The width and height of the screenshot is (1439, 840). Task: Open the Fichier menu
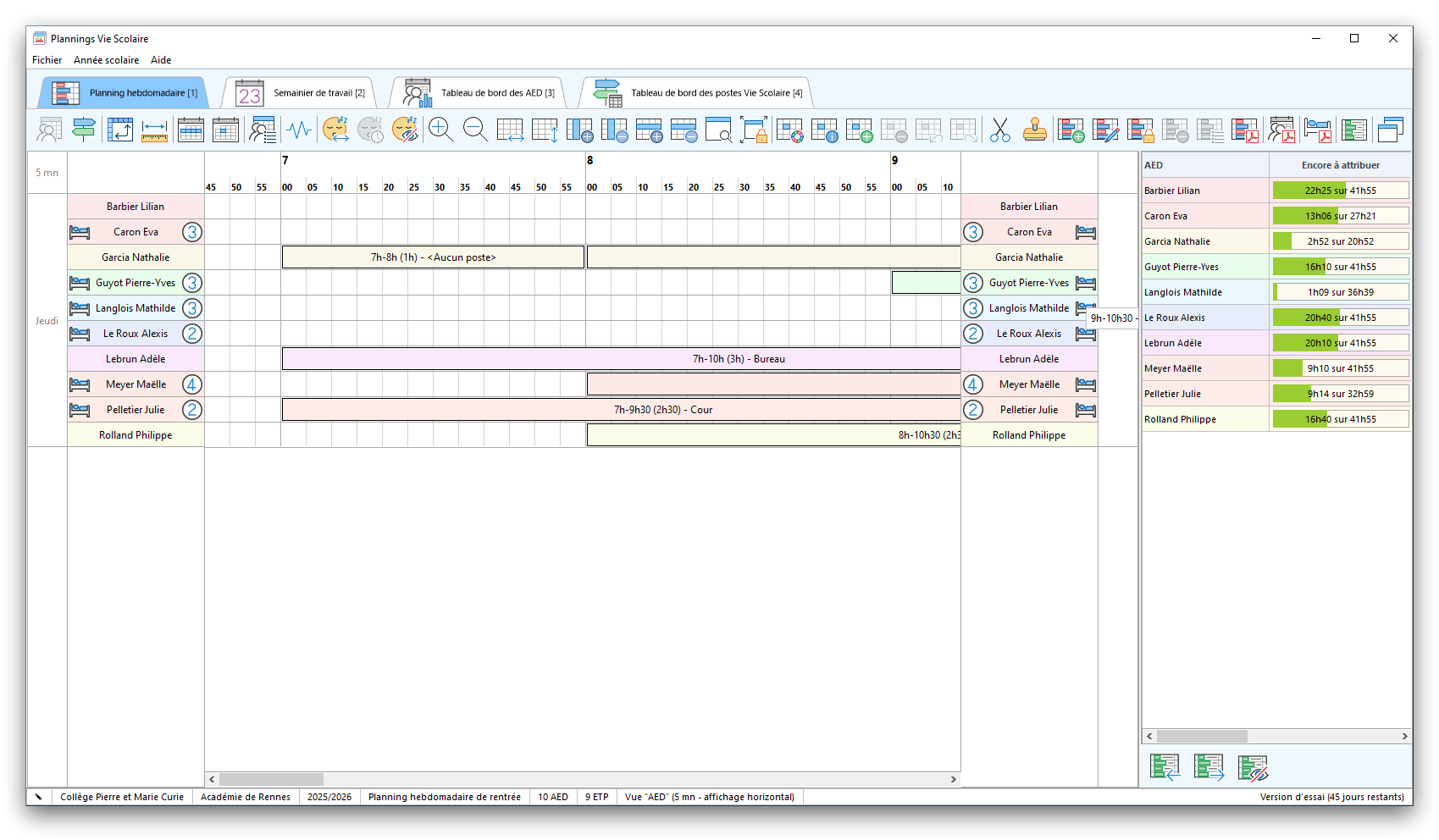[x=47, y=60]
